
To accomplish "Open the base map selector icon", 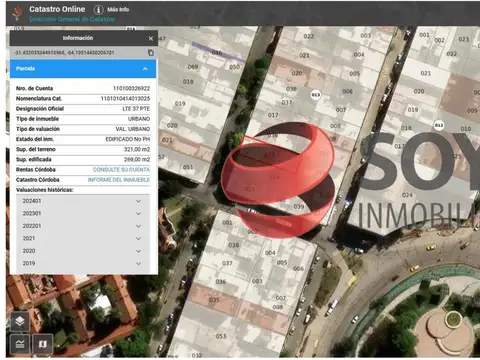I will tap(43, 344).
